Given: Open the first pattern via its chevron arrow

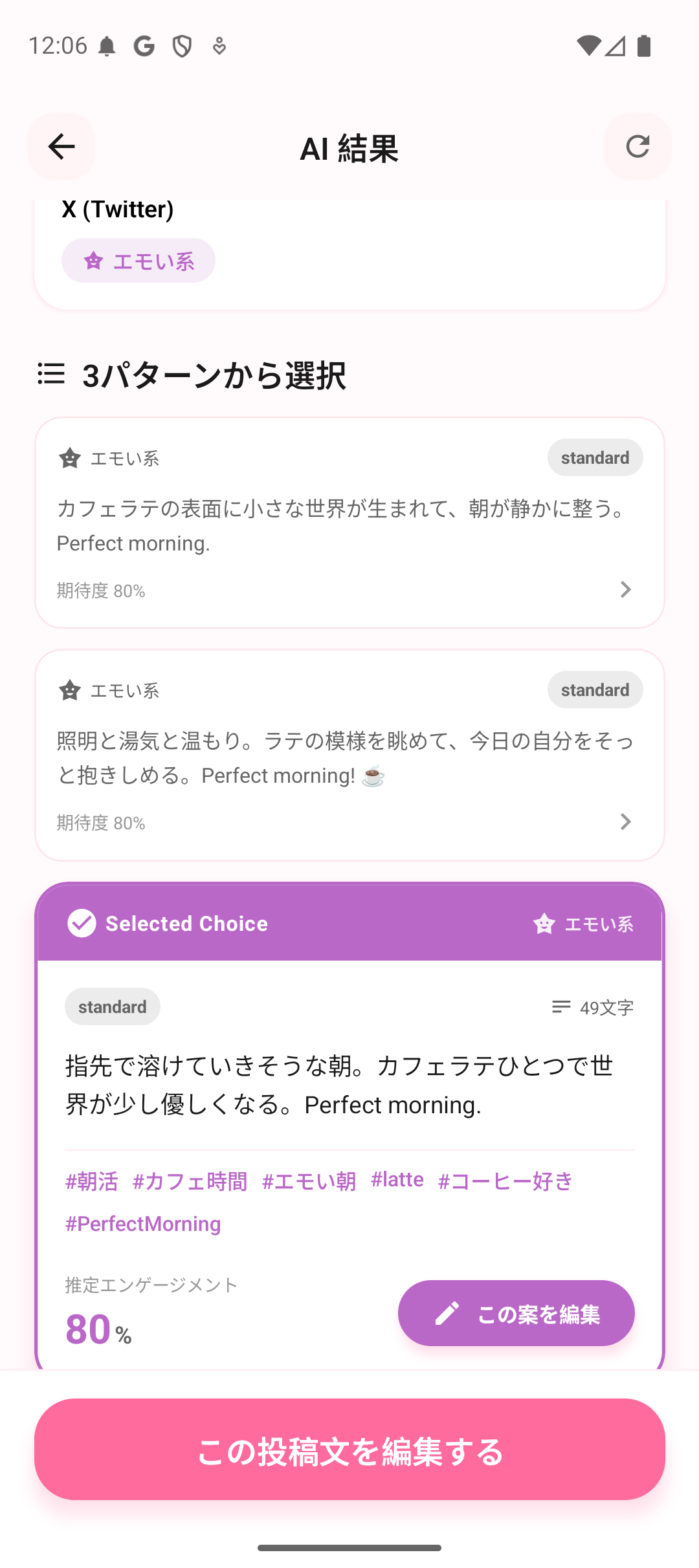Looking at the screenshot, I should pyautogui.click(x=625, y=589).
